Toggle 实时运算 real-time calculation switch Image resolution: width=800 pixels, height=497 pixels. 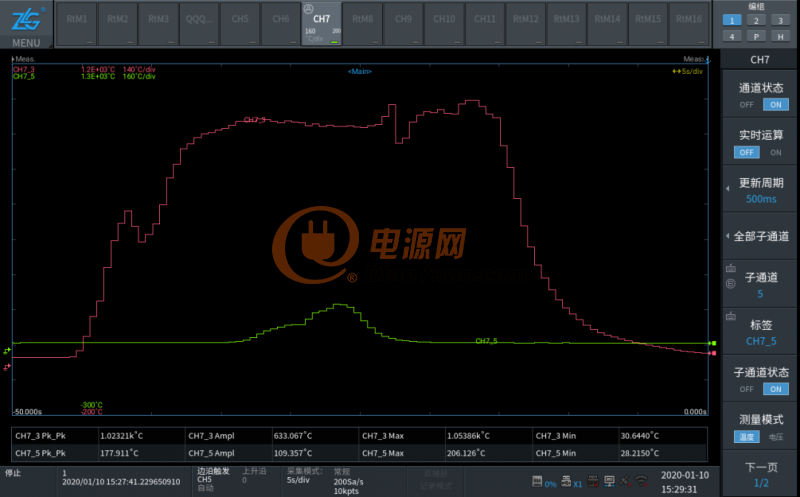(x=762, y=152)
